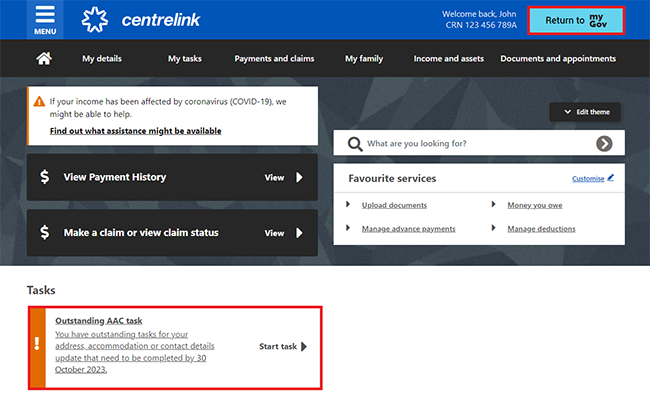Click the CRN 123 456 789A text
Screen dimensions: 650x419
[x=481, y=25]
